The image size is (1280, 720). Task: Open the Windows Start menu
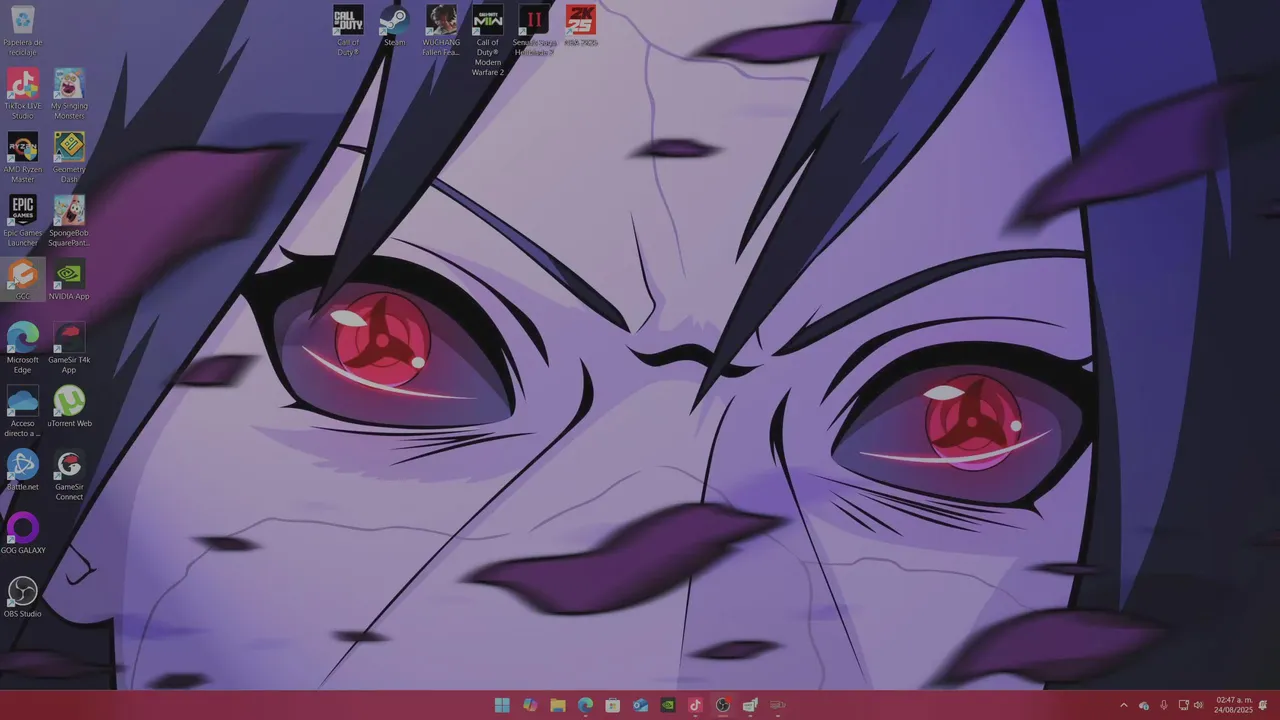[x=502, y=705]
